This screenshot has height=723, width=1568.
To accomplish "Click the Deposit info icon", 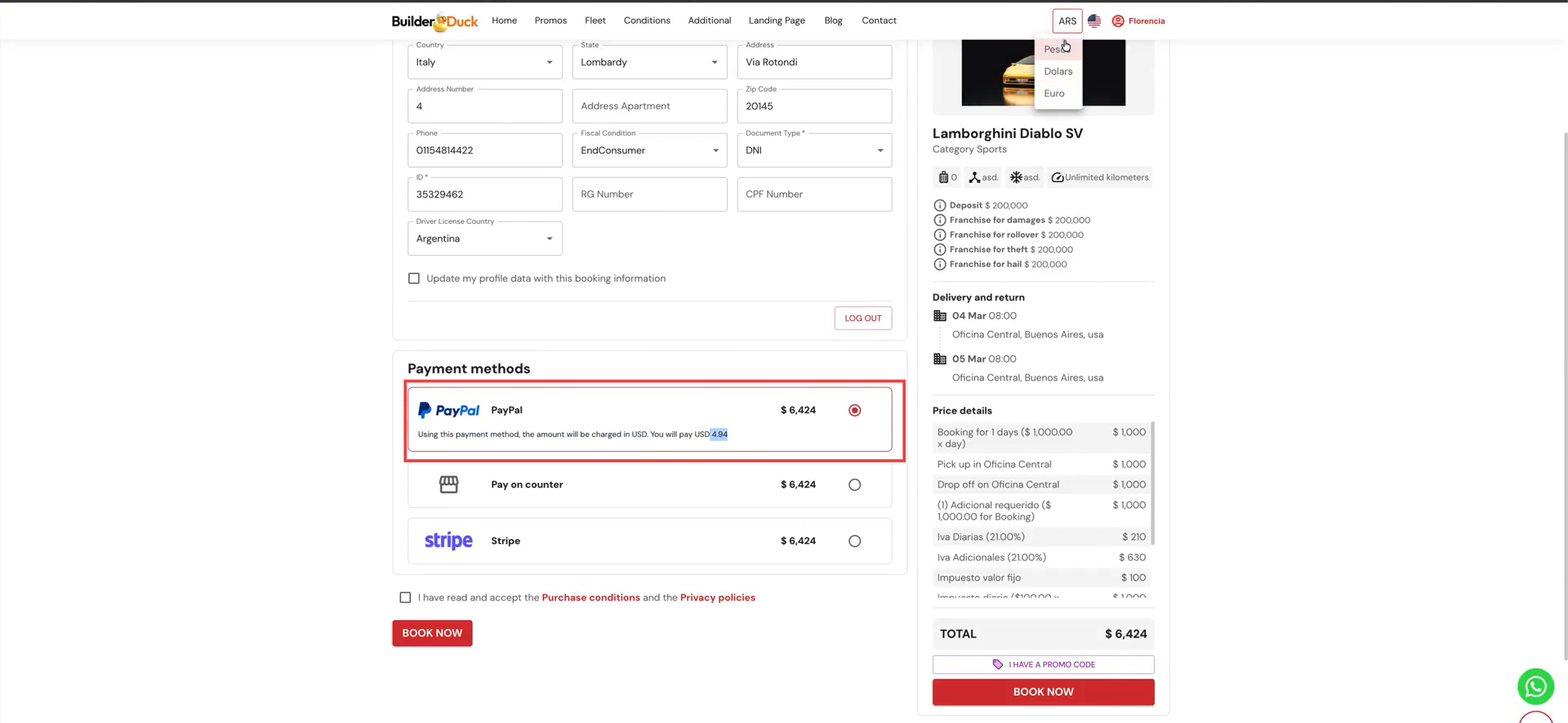I will pos(940,206).
